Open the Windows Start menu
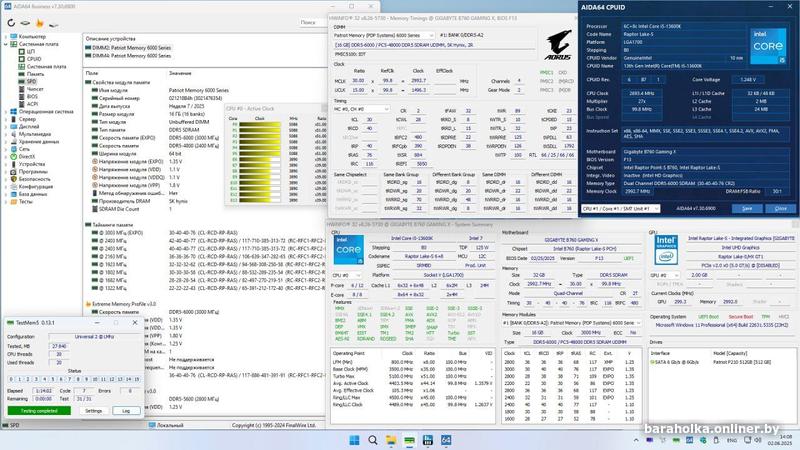The width and height of the screenshot is (800, 450). (x=354, y=440)
